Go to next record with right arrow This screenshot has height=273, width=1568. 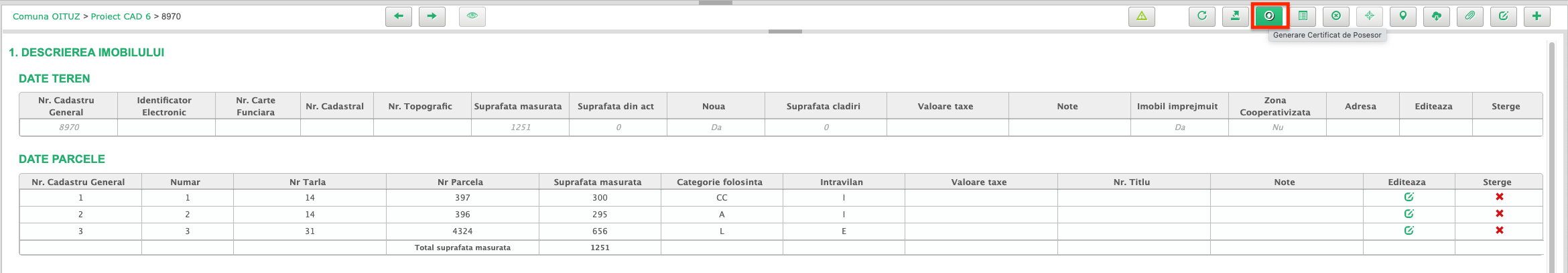click(432, 16)
